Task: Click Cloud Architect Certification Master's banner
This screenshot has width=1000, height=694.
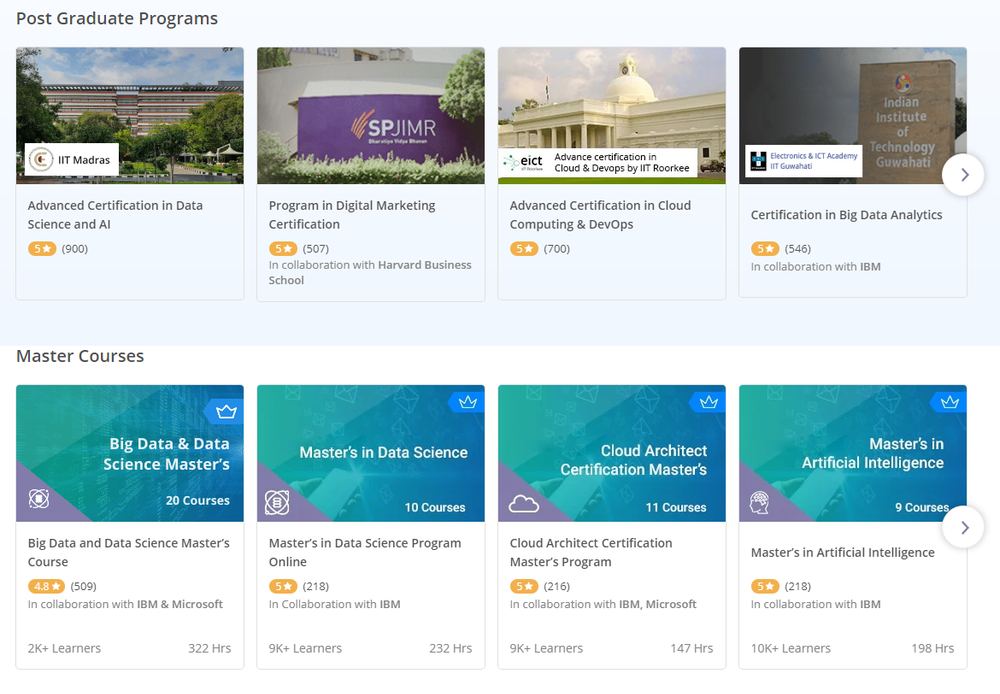Action: 612,454
